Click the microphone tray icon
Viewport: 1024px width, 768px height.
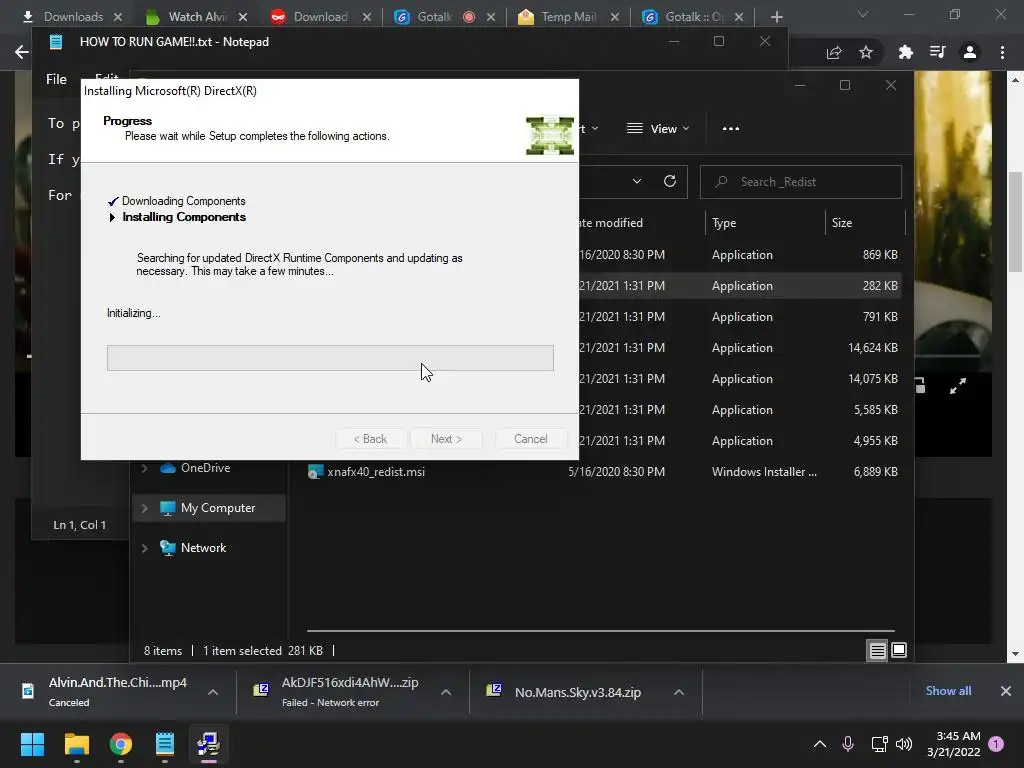coord(848,744)
